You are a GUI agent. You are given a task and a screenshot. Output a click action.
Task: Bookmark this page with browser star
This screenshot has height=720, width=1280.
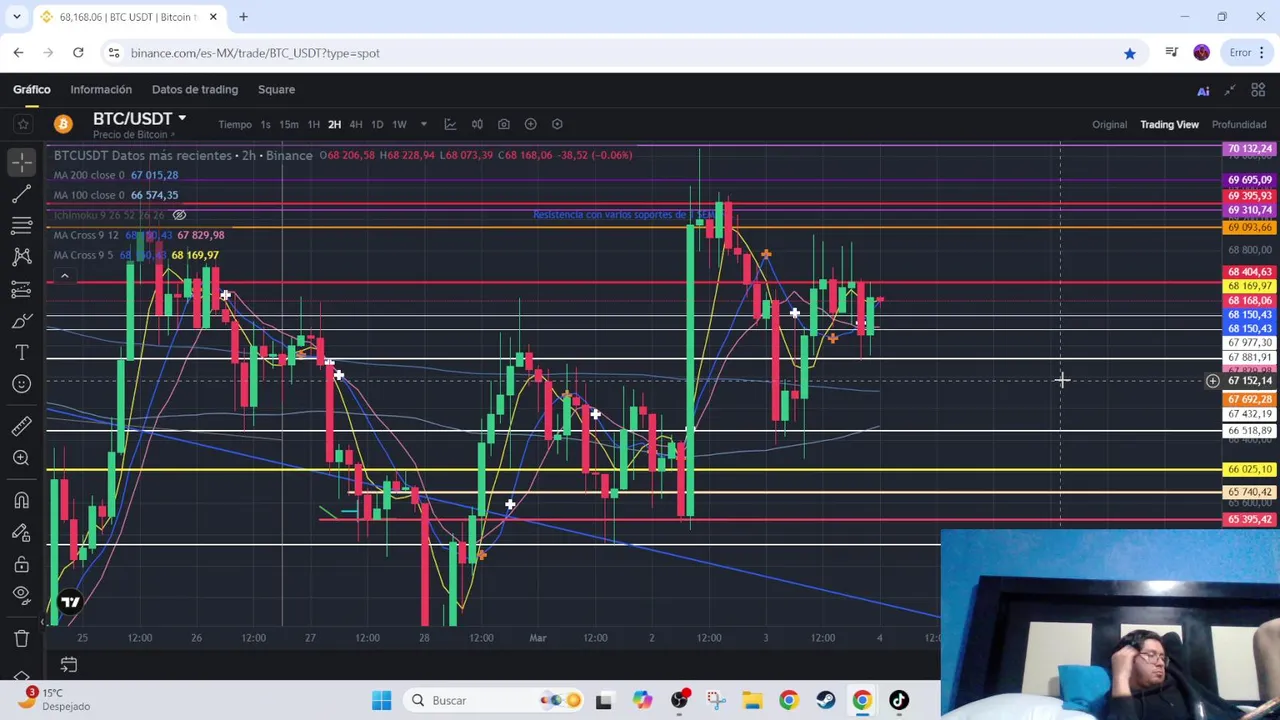1130,53
